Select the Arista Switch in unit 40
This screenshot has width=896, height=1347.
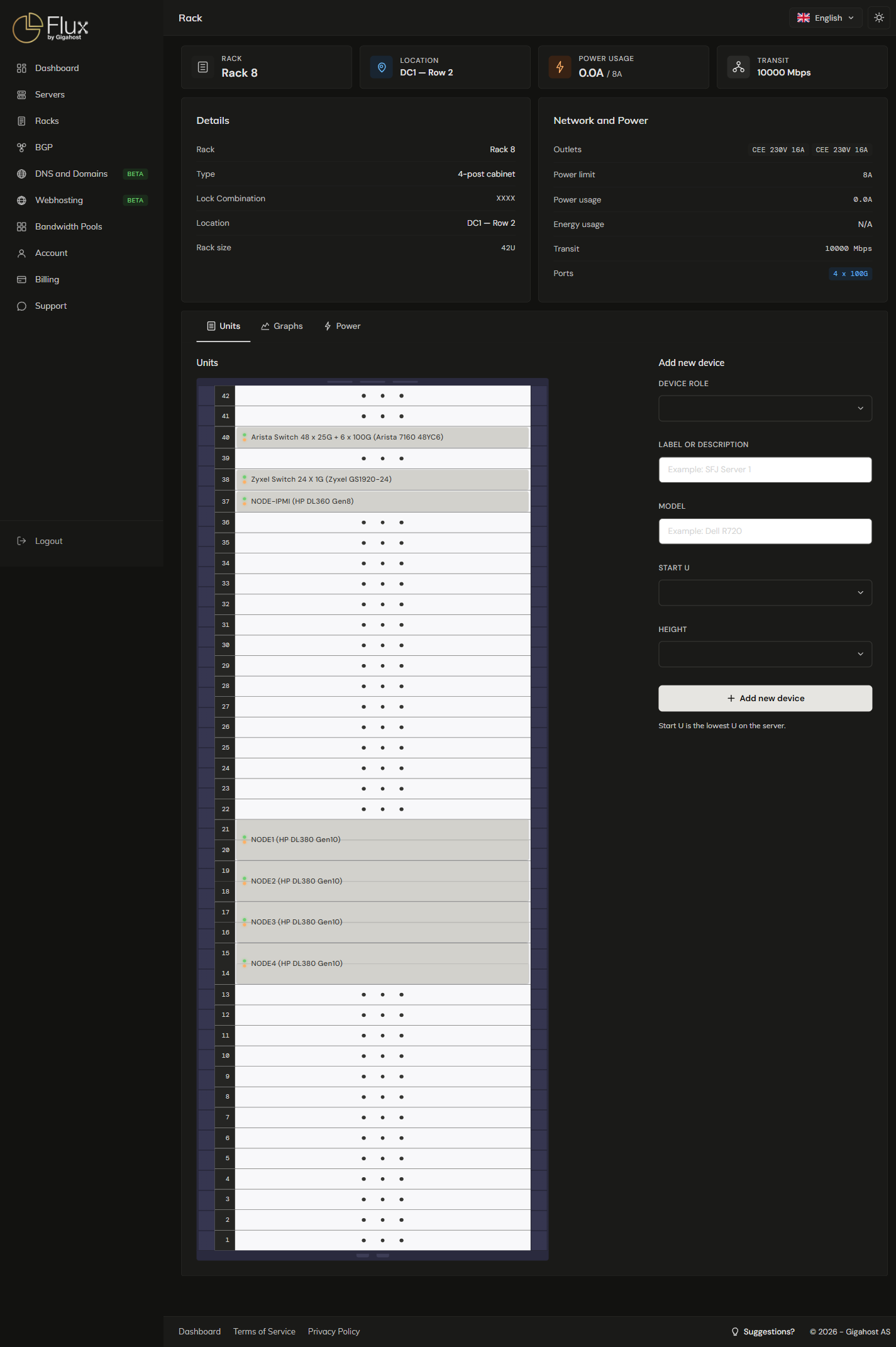382,437
